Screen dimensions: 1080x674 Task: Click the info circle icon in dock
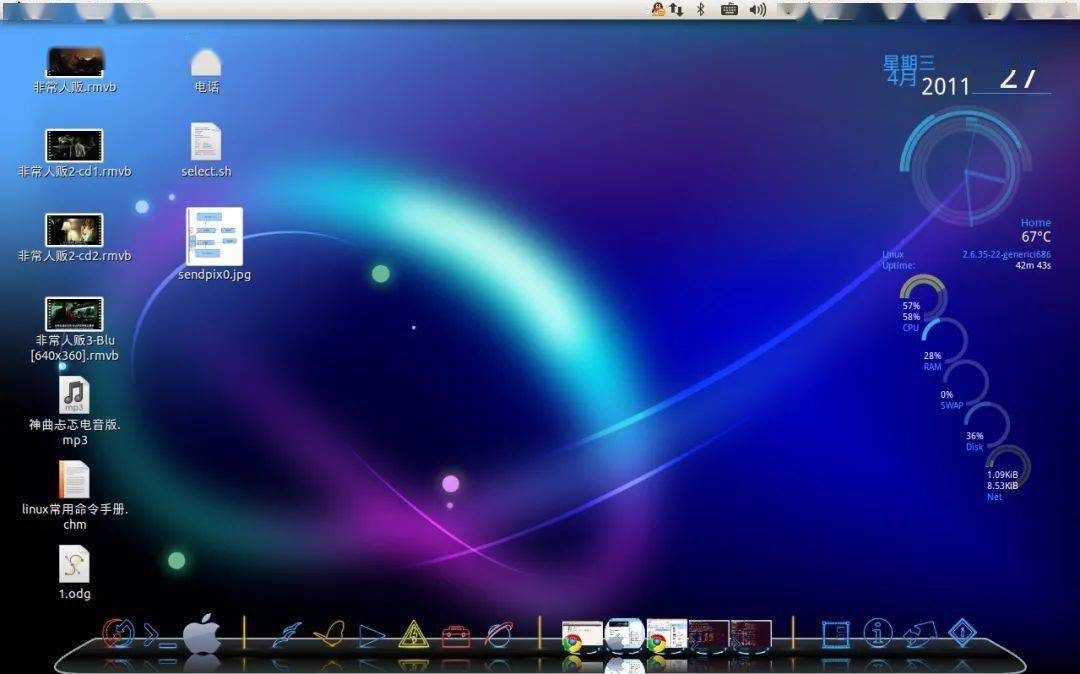tap(878, 633)
